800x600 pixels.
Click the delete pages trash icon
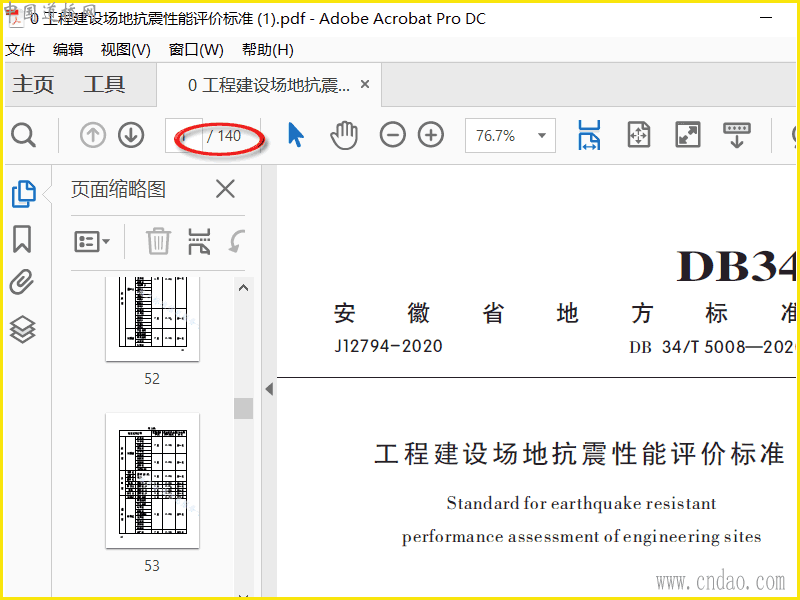pos(158,241)
